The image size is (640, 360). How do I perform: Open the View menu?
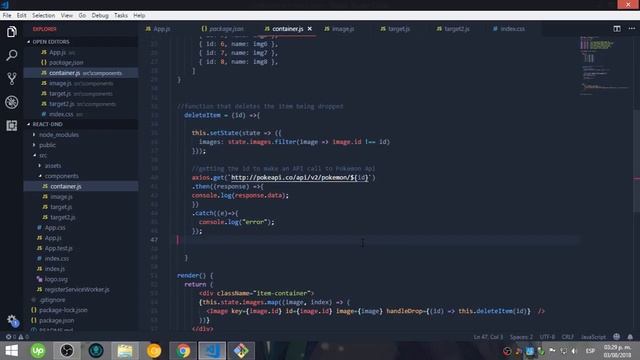pos(67,15)
